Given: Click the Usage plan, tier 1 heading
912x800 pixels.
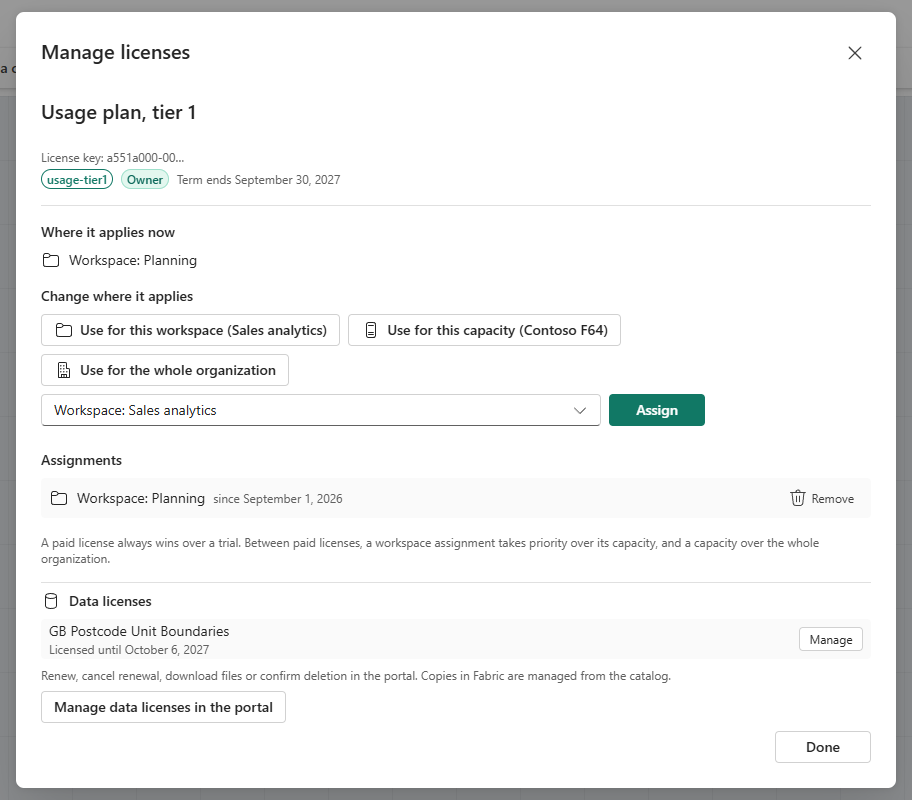Looking at the screenshot, I should (119, 112).
